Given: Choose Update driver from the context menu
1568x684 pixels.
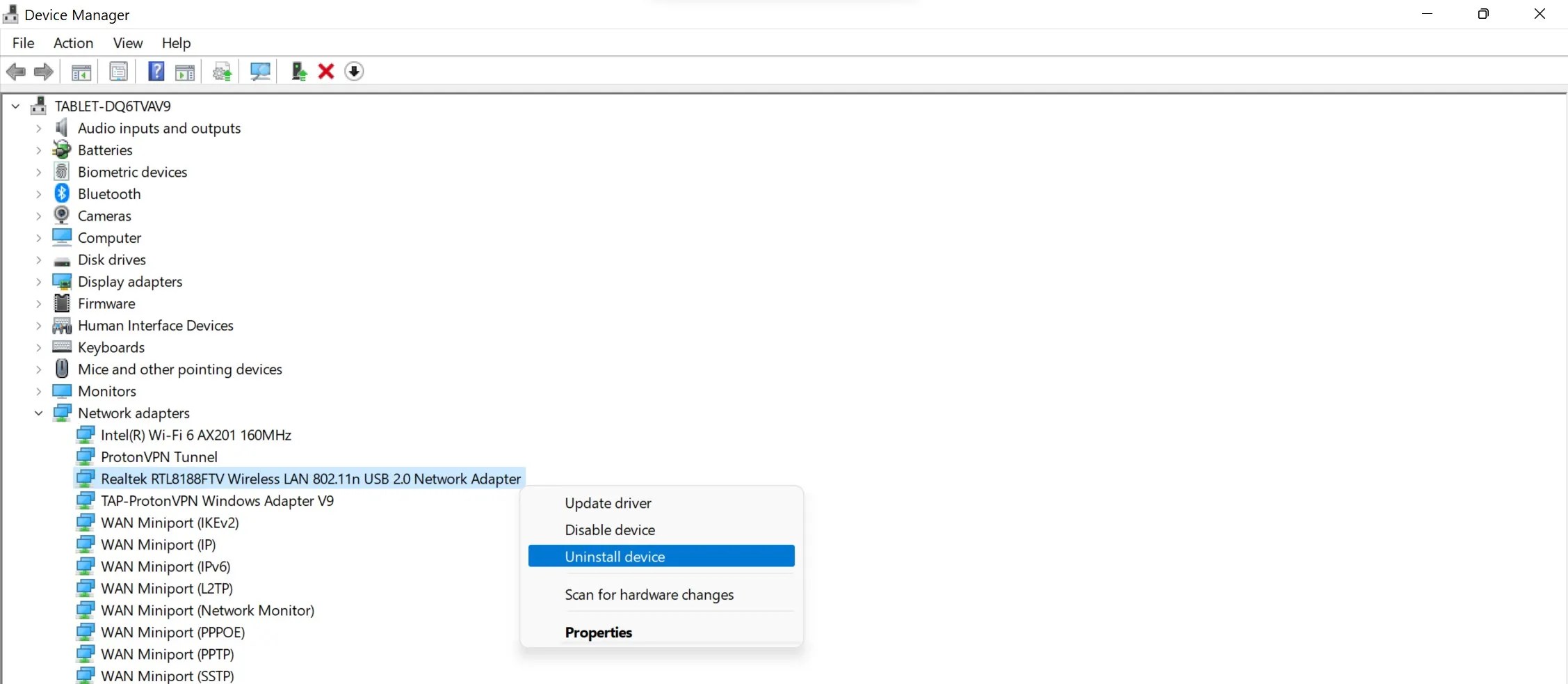Looking at the screenshot, I should point(607,503).
